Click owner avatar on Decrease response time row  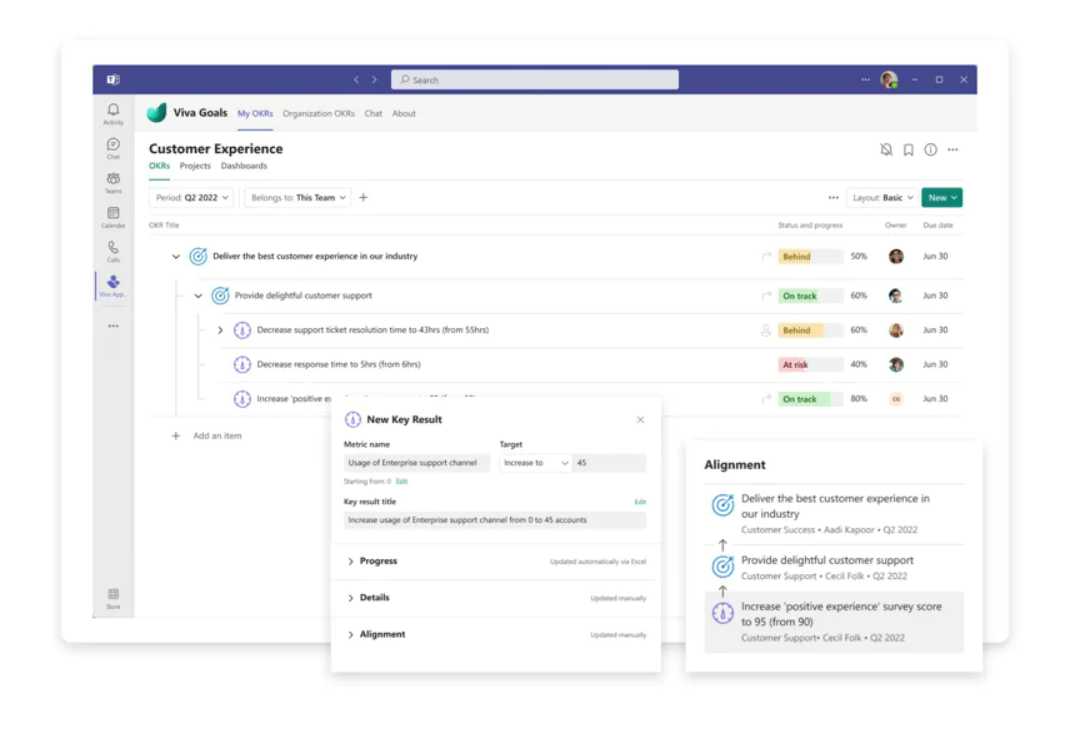tap(896, 365)
